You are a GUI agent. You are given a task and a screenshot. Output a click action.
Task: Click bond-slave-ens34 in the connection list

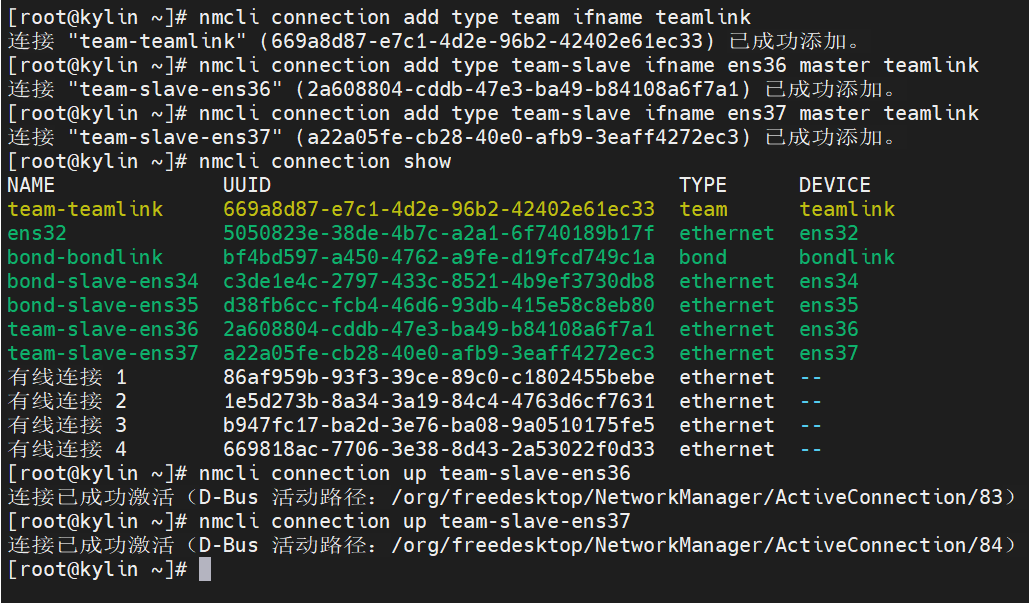click(103, 281)
